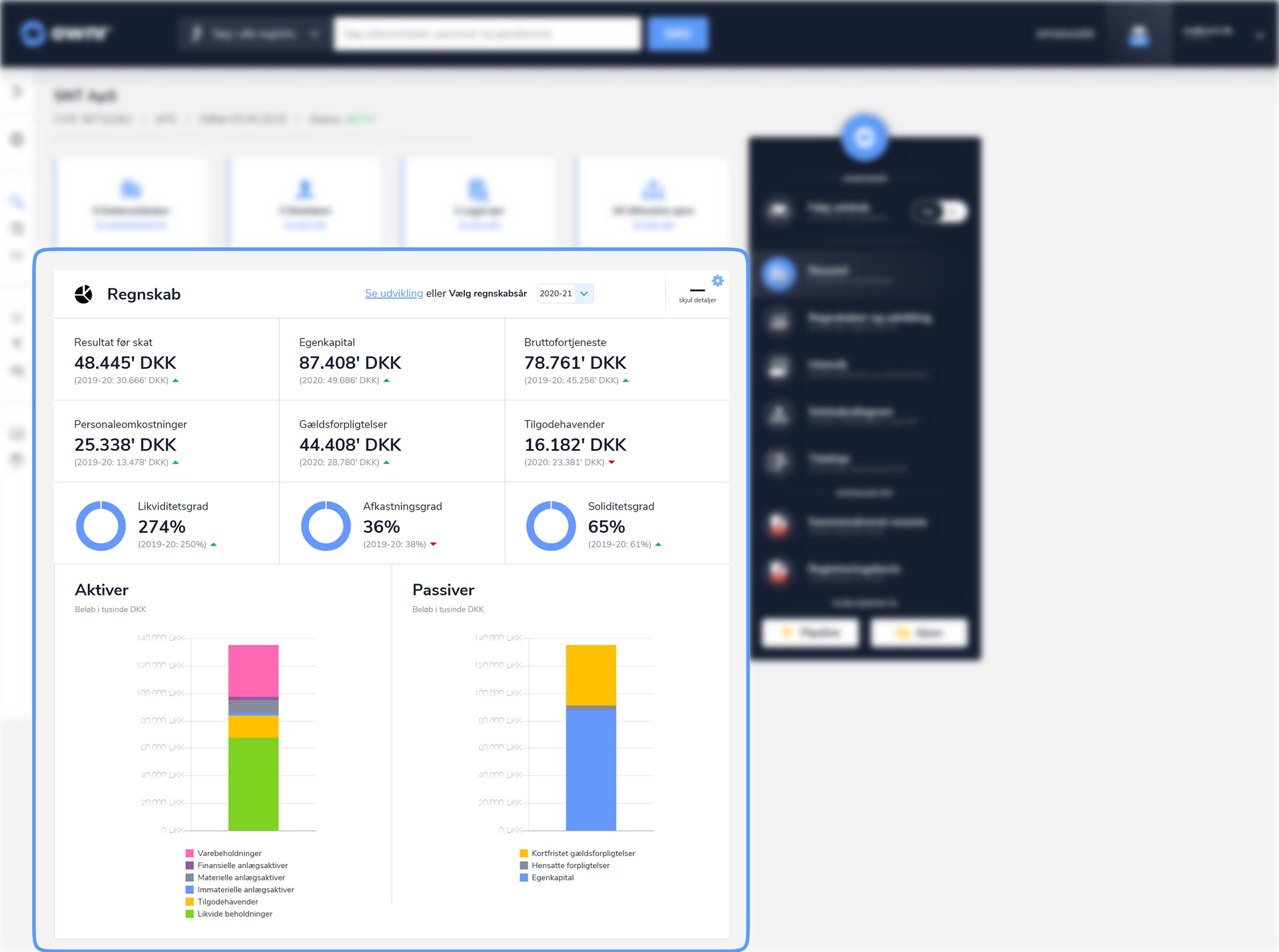Click green up arrow beside Soliditetsgrad 2019-20 figure
Image resolution: width=1279 pixels, height=952 pixels.
[659, 544]
